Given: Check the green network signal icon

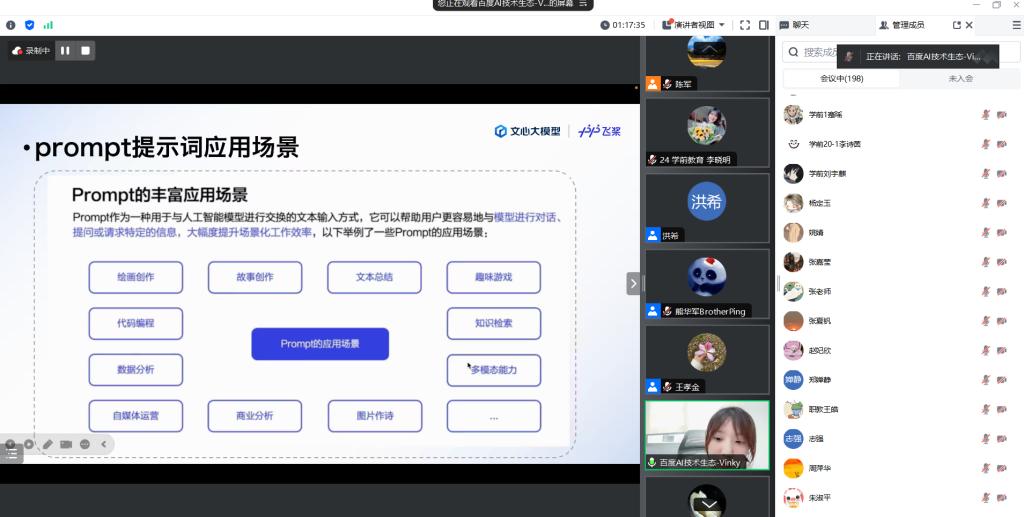Looking at the screenshot, I should 48,25.
